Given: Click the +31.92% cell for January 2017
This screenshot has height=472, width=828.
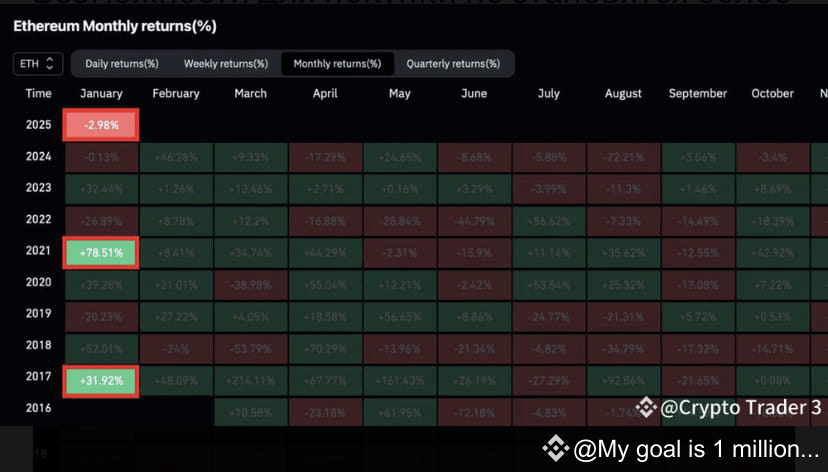Looking at the screenshot, I should tap(101, 381).
